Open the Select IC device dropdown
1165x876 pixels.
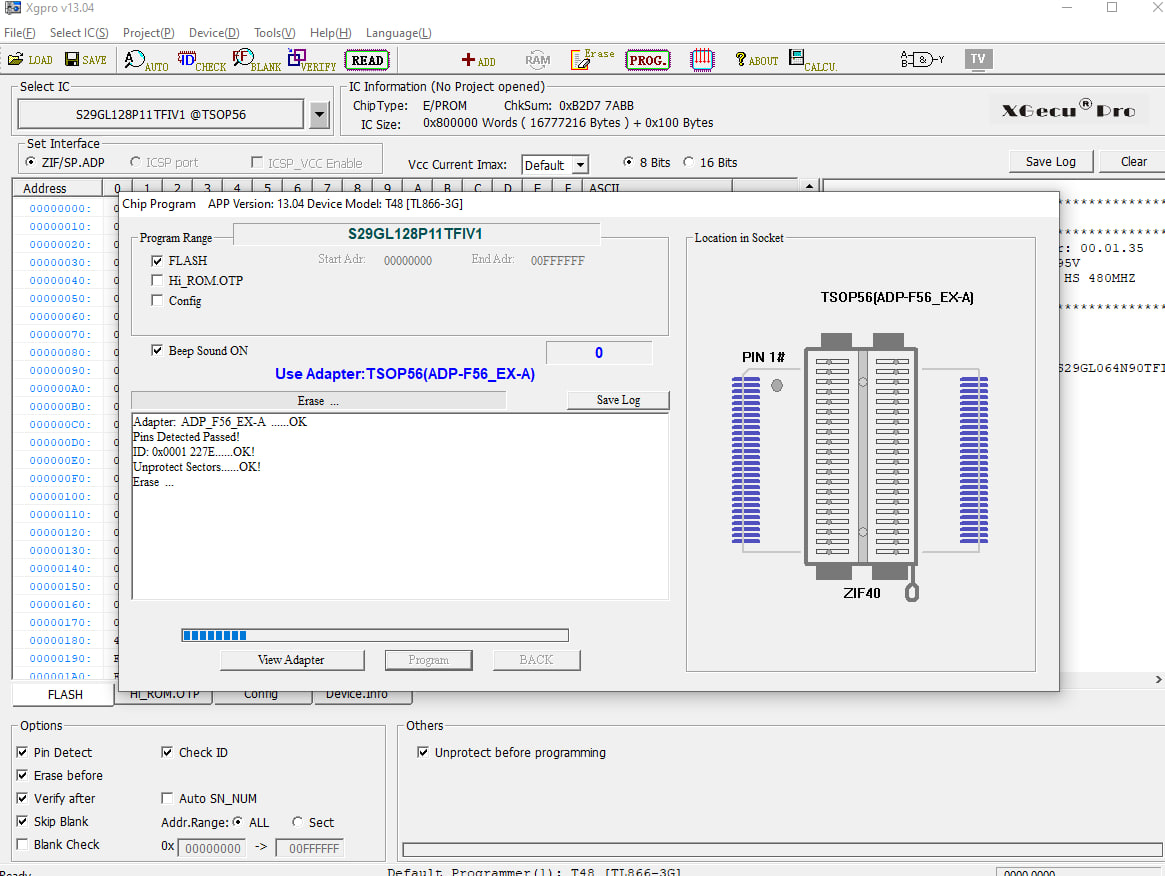coord(318,113)
